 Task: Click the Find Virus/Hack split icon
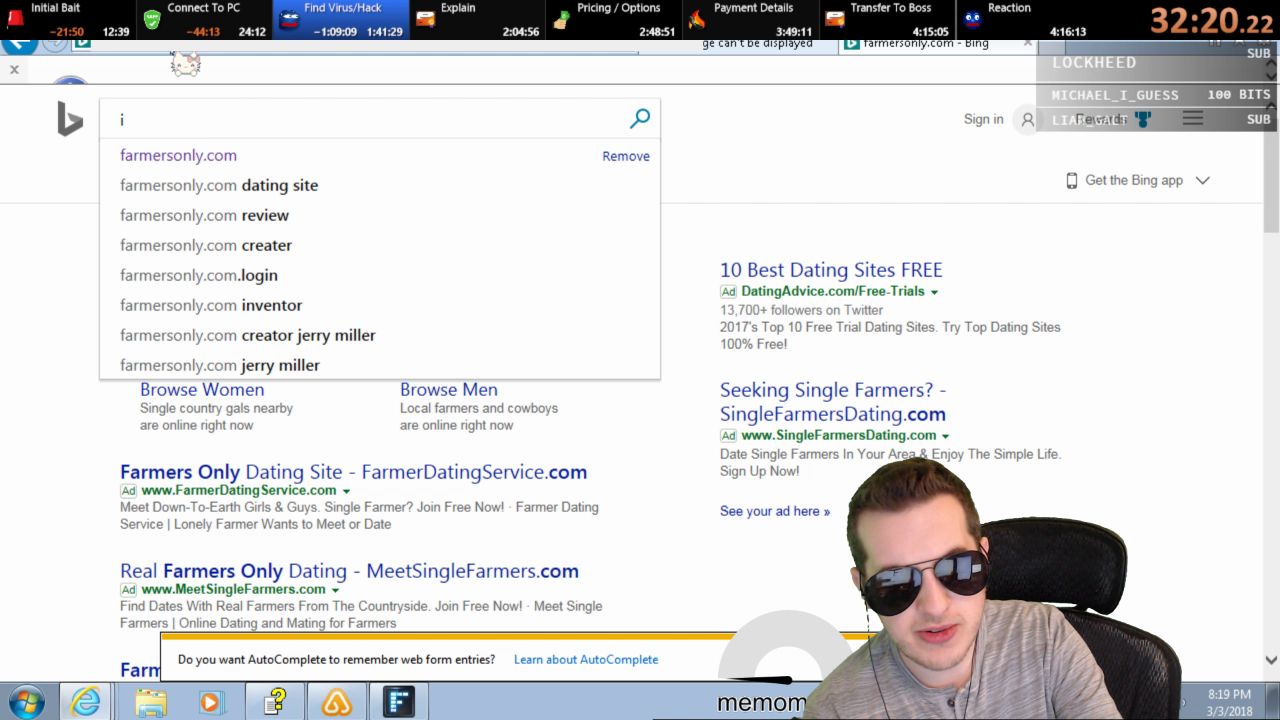289,19
